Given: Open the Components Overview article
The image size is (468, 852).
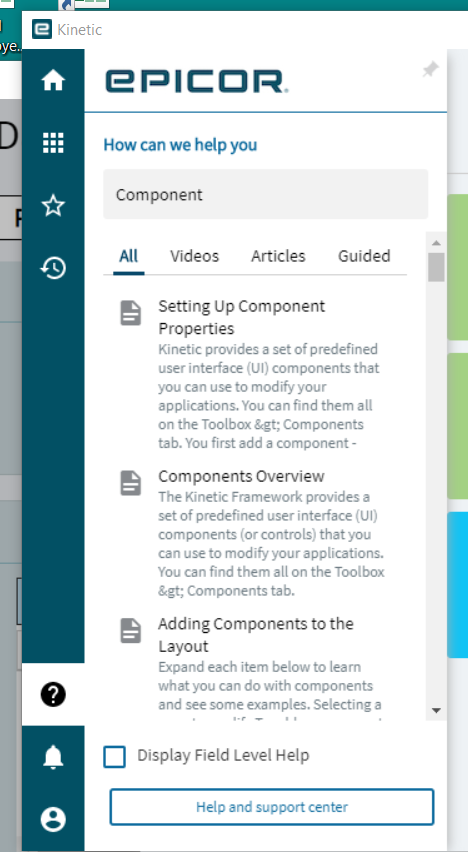Looking at the screenshot, I should click(x=241, y=476).
